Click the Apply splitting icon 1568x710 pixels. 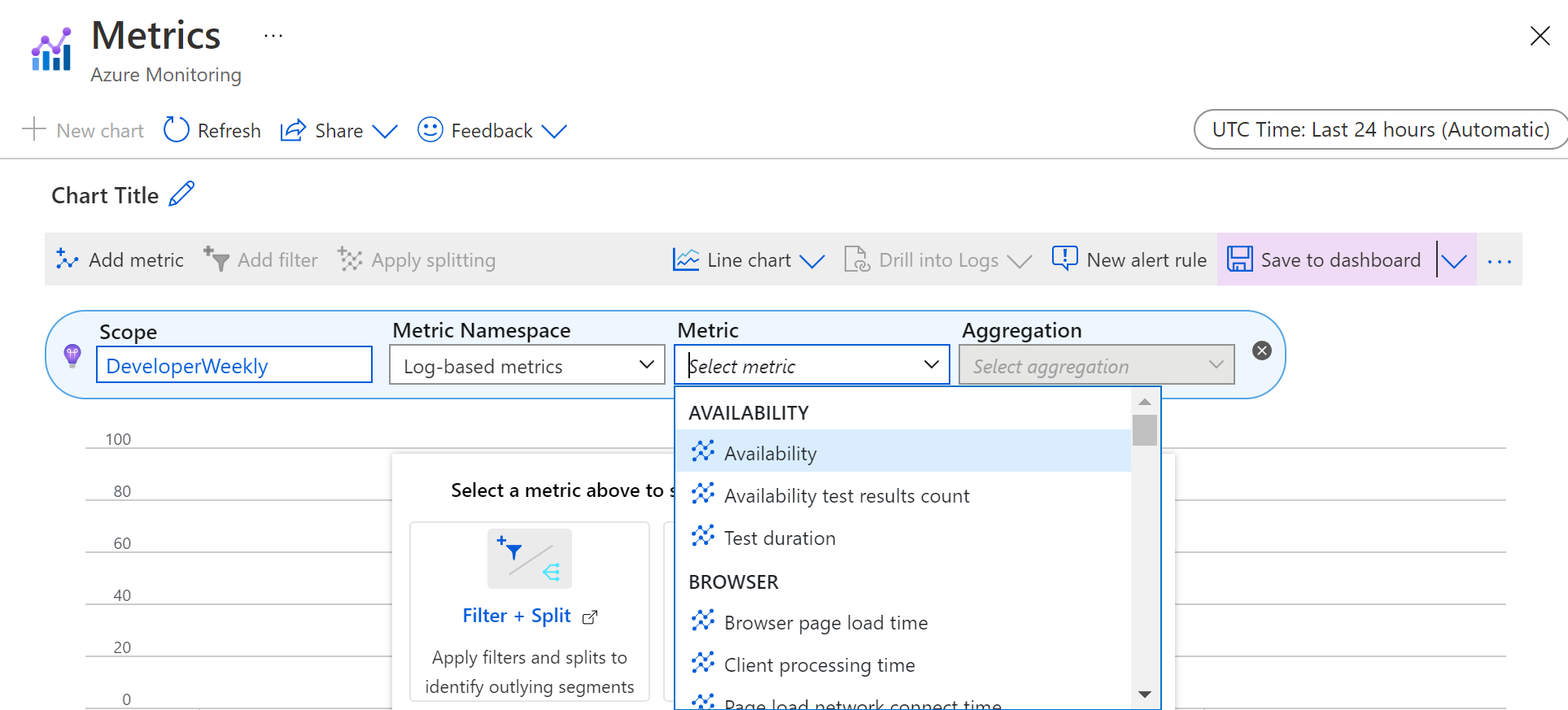pos(350,259)
